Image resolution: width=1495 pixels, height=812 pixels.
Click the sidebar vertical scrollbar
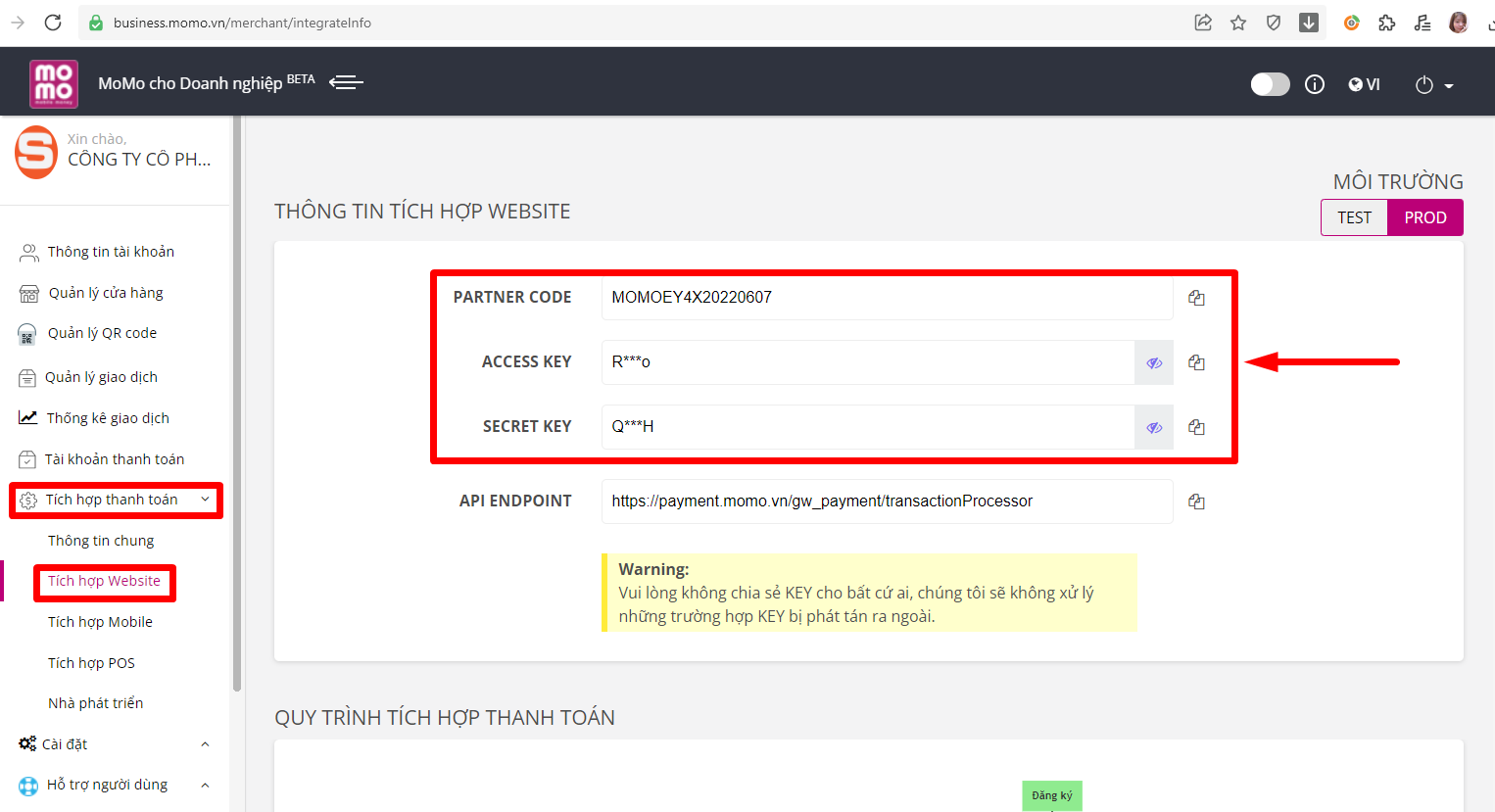click(x=236, y=404)
